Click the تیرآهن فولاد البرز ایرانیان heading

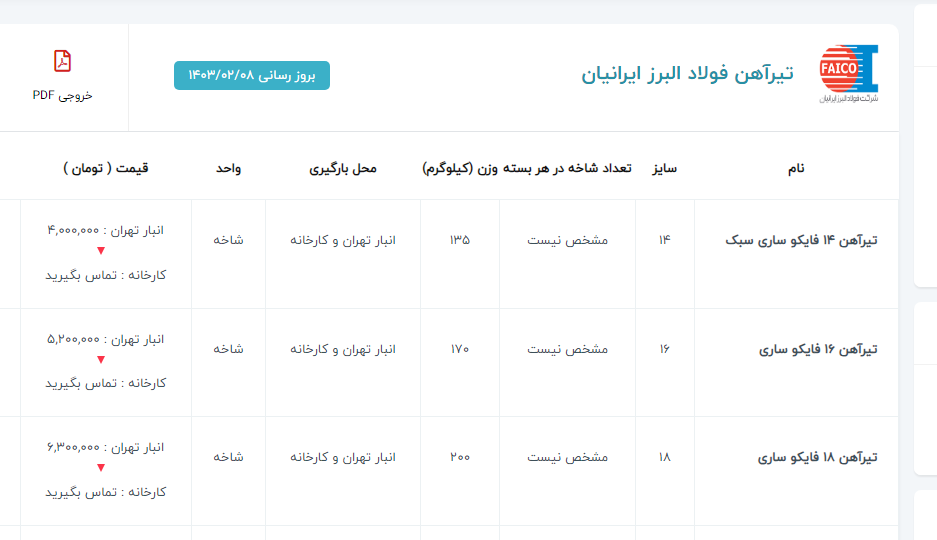click(688, 74)
